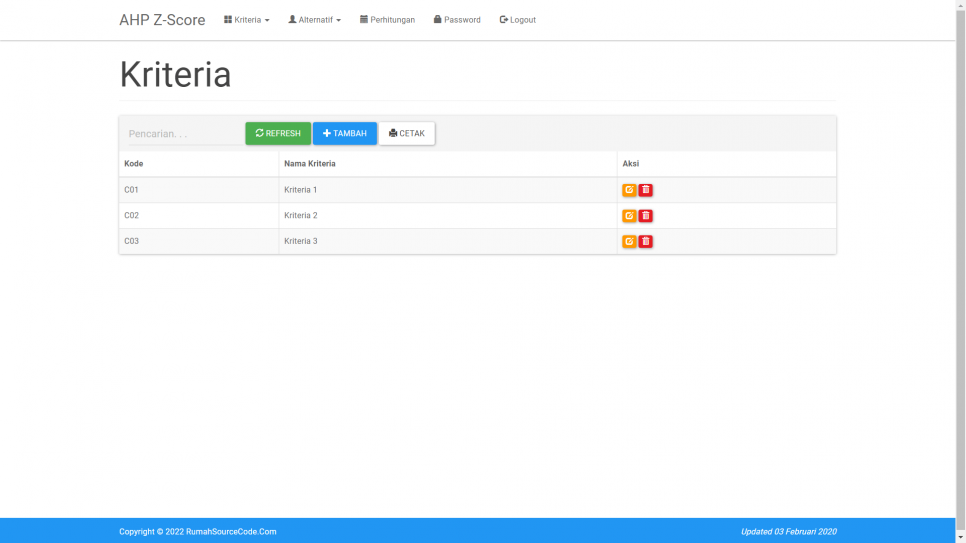The height and width of the screenshot is (543, 966).
Task: Click the edit icon for Kriteria 1
Action: pos(629,190)
